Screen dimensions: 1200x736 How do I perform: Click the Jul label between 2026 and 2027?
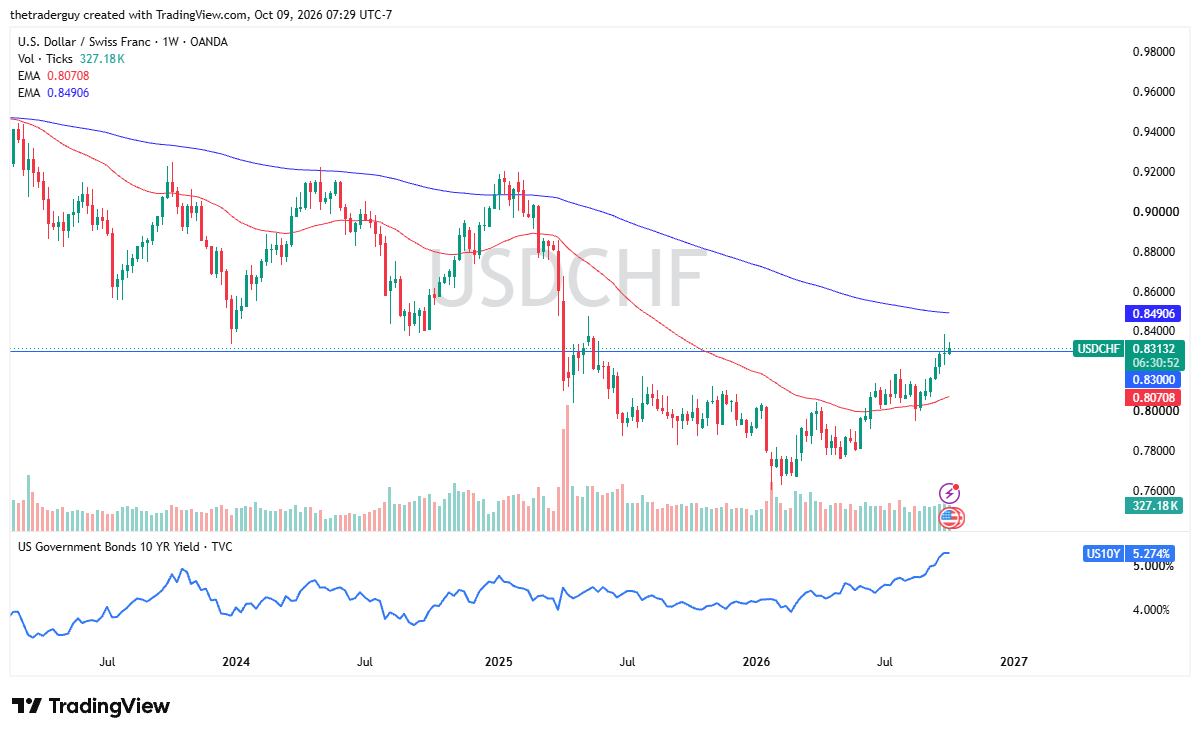(x=885, y=662)
